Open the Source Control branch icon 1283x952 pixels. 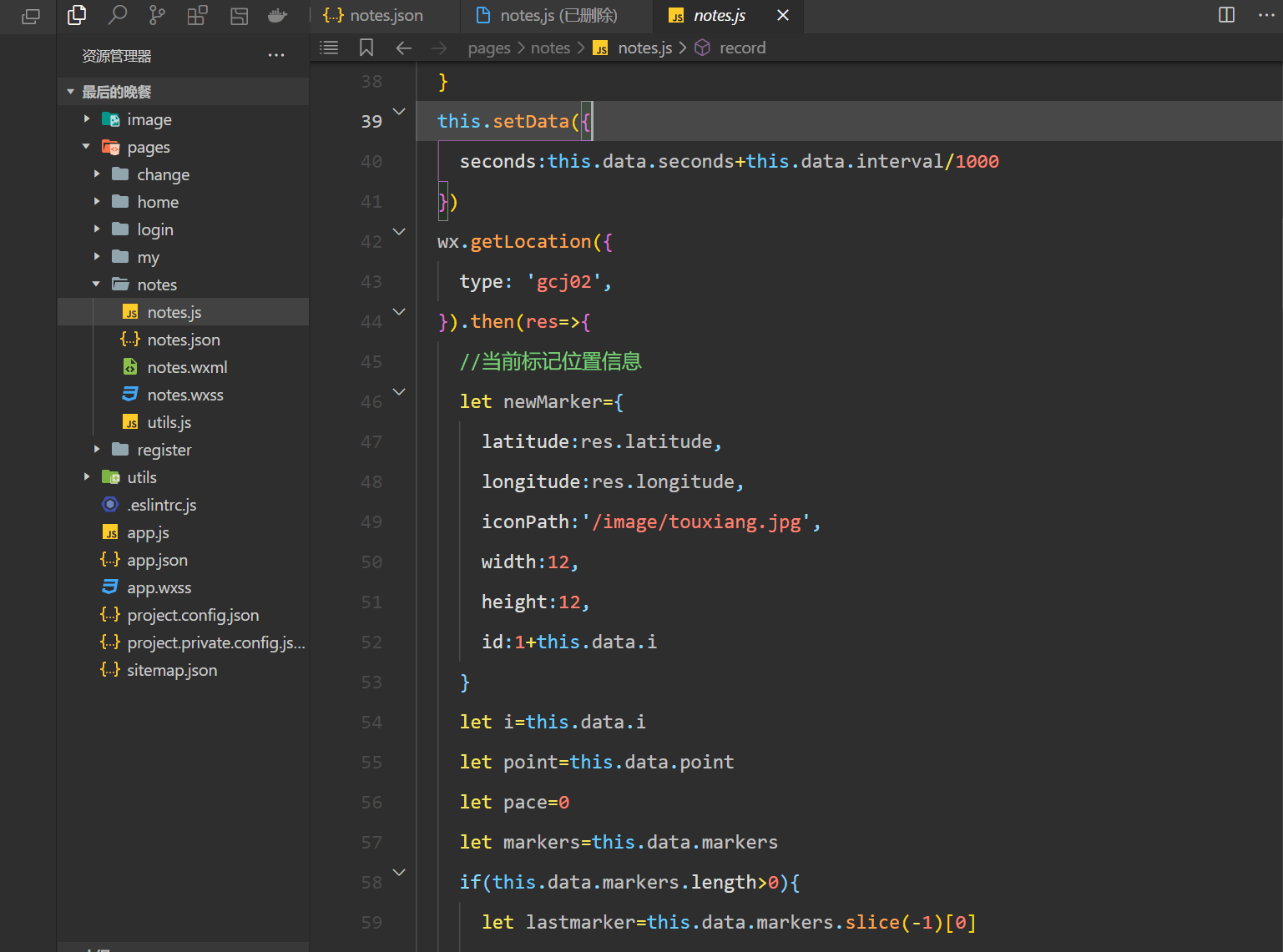coord(157,15)
